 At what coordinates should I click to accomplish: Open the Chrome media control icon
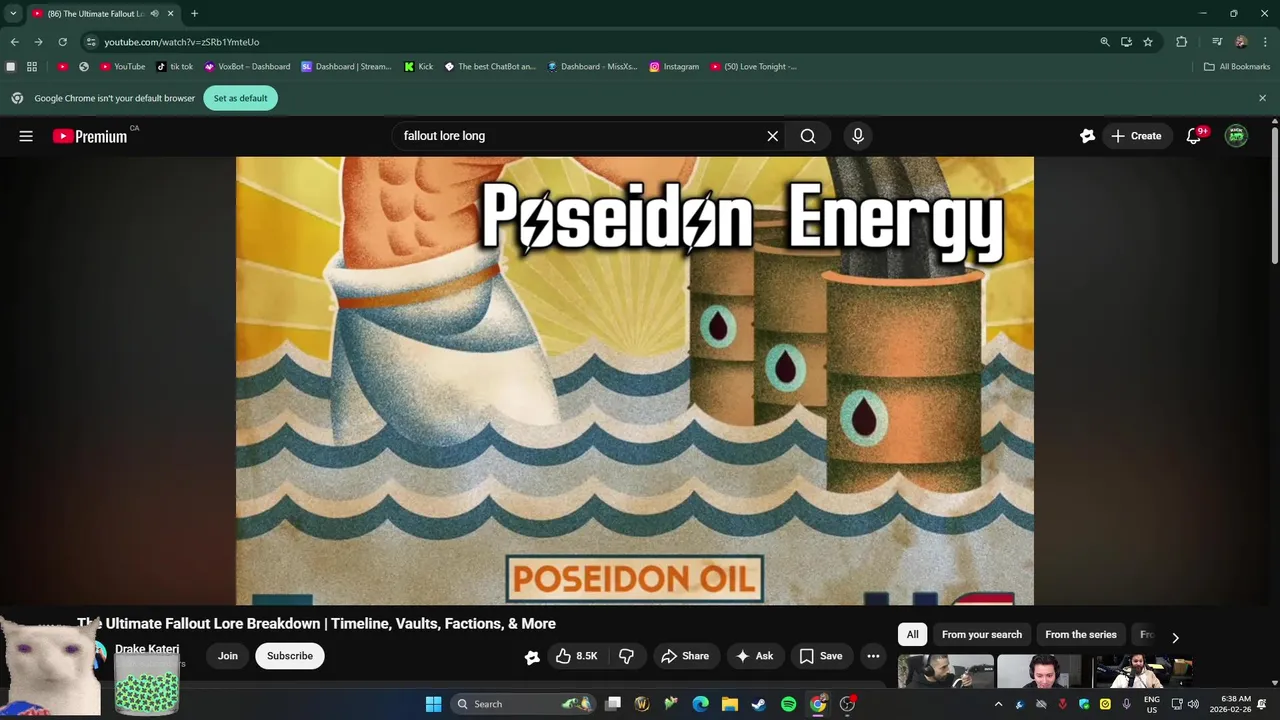tap(1217, 42)
